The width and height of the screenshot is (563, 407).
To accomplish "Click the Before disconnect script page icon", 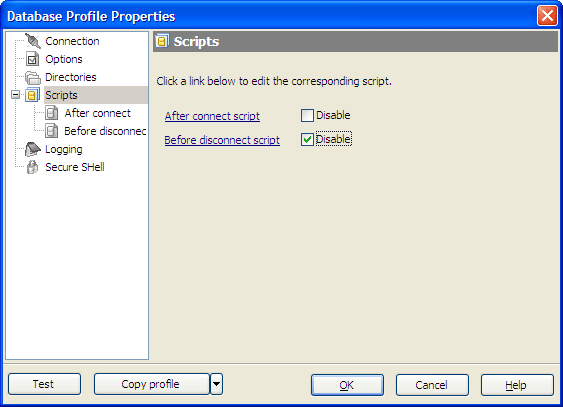I will [x=52, y=131].
